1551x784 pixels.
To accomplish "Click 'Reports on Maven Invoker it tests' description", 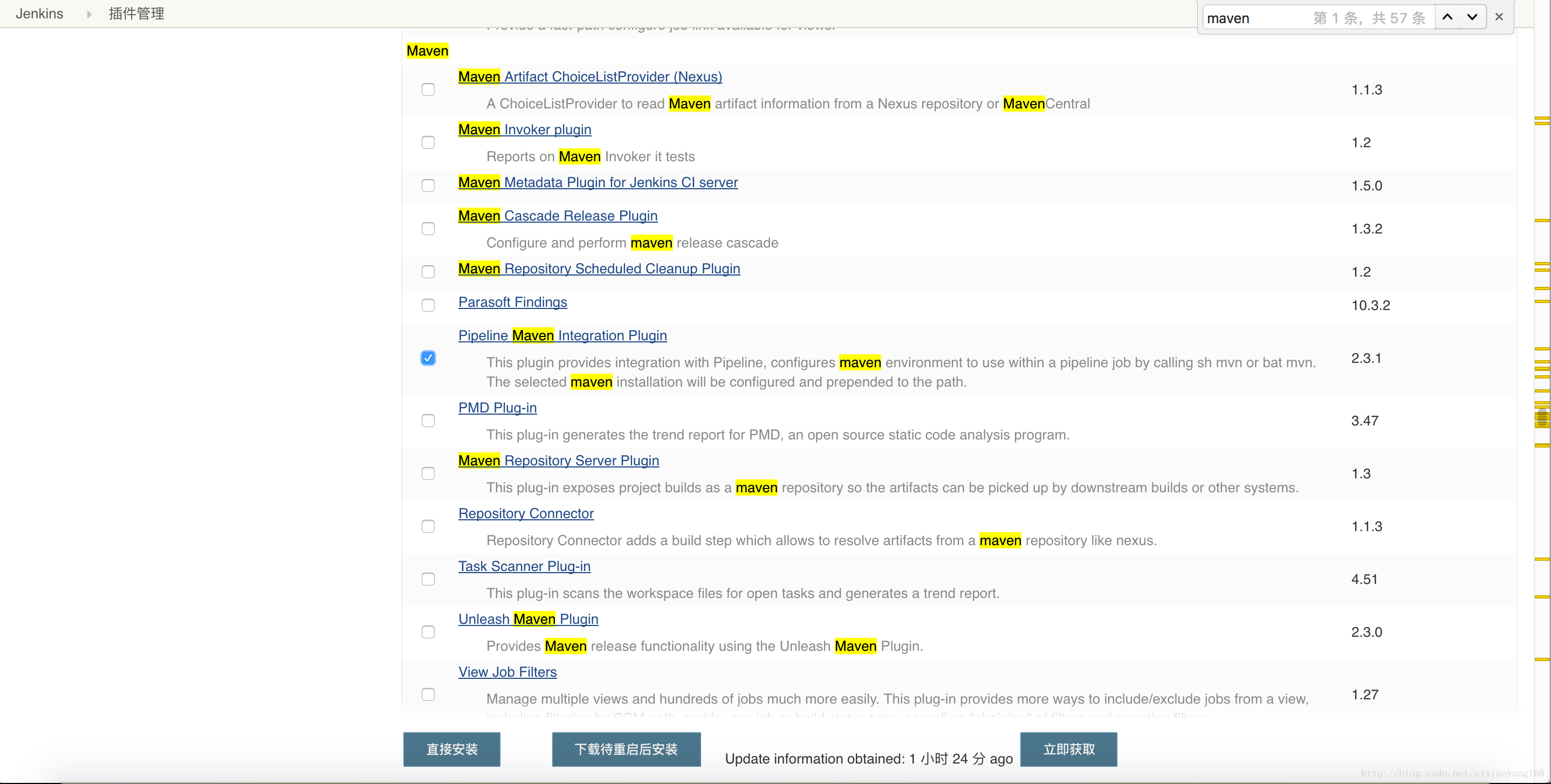I will tap(590, 156).
